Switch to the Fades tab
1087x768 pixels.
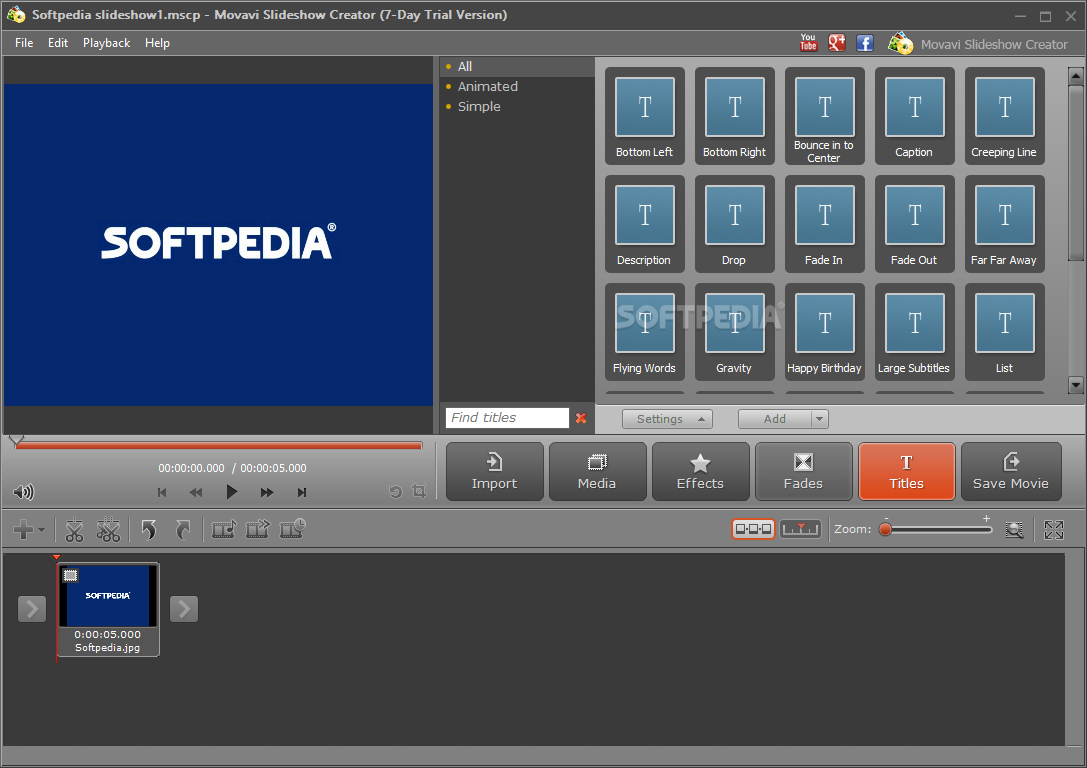pos(803,471)
